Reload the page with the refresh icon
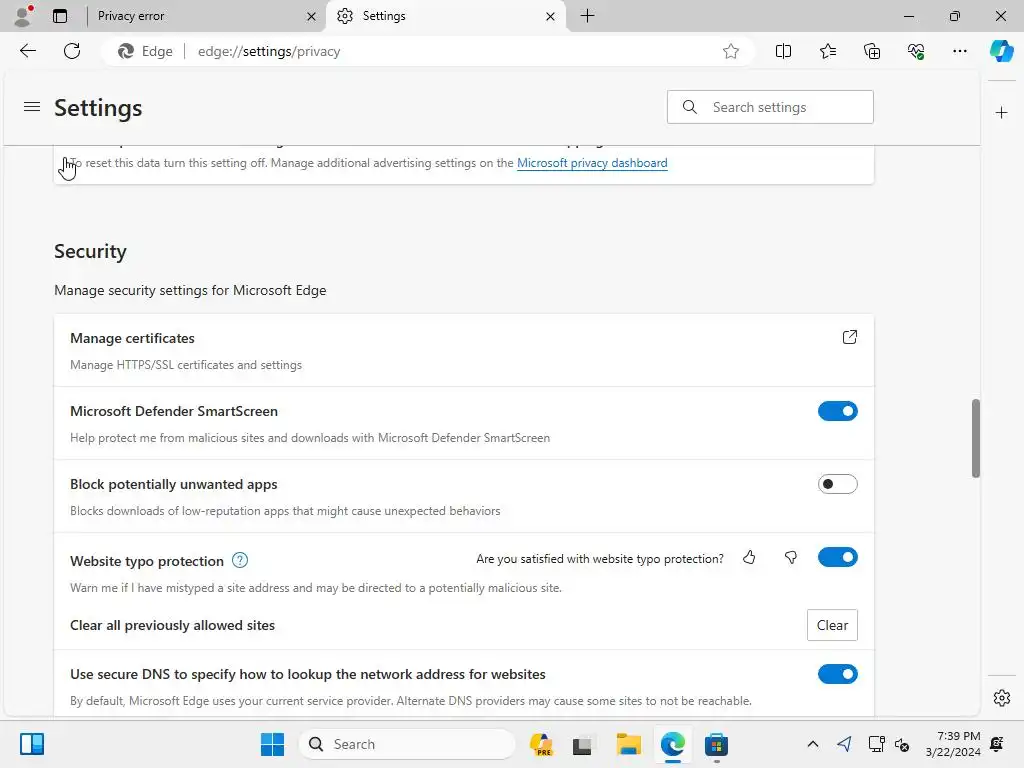The width and height of the screenshot is (1024, 768). (x=72, y=51)
